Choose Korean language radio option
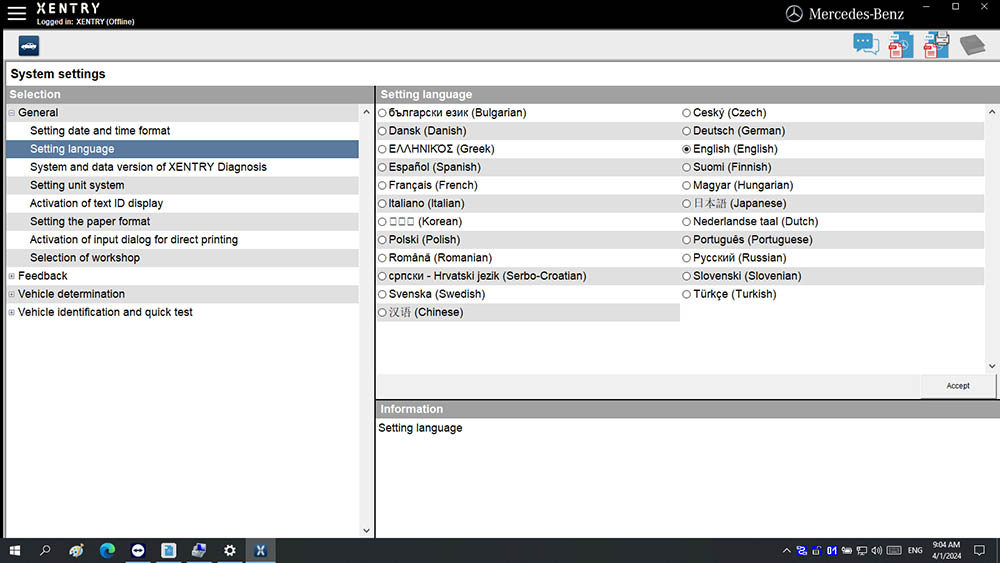Screen dimensions: 1000x563 pyautogui.click(x=382, y=222)
